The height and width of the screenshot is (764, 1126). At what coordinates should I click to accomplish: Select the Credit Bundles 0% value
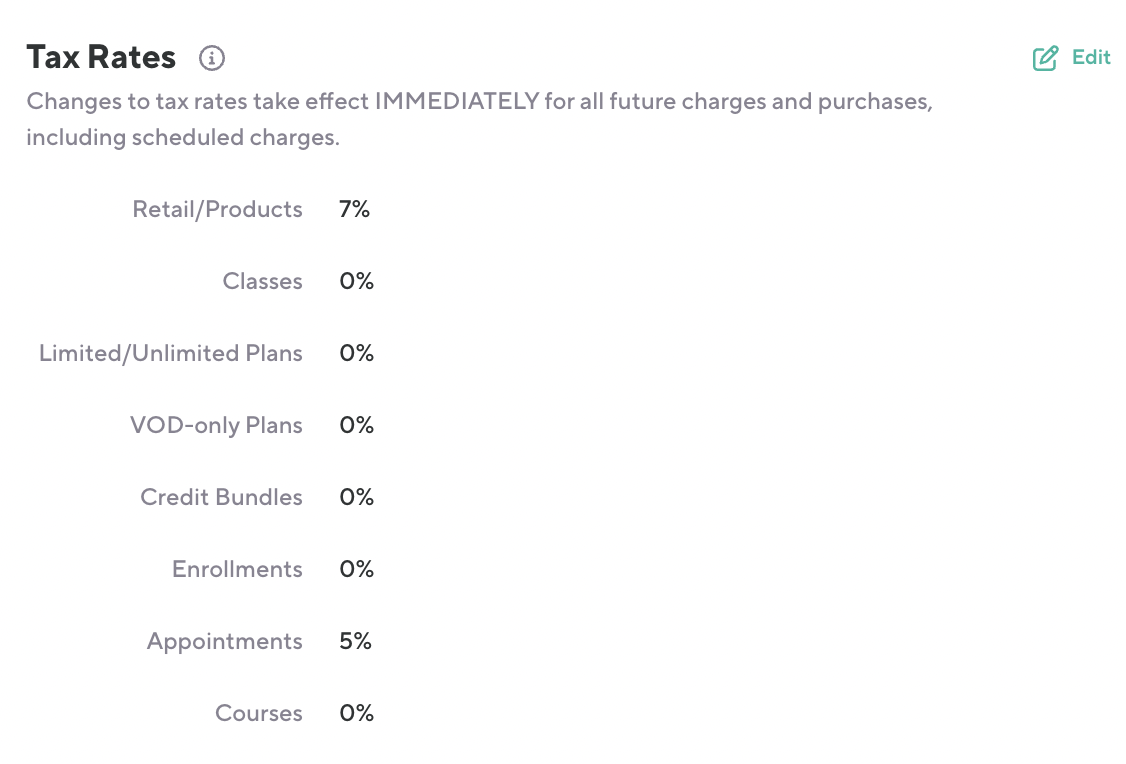[356, 497]
